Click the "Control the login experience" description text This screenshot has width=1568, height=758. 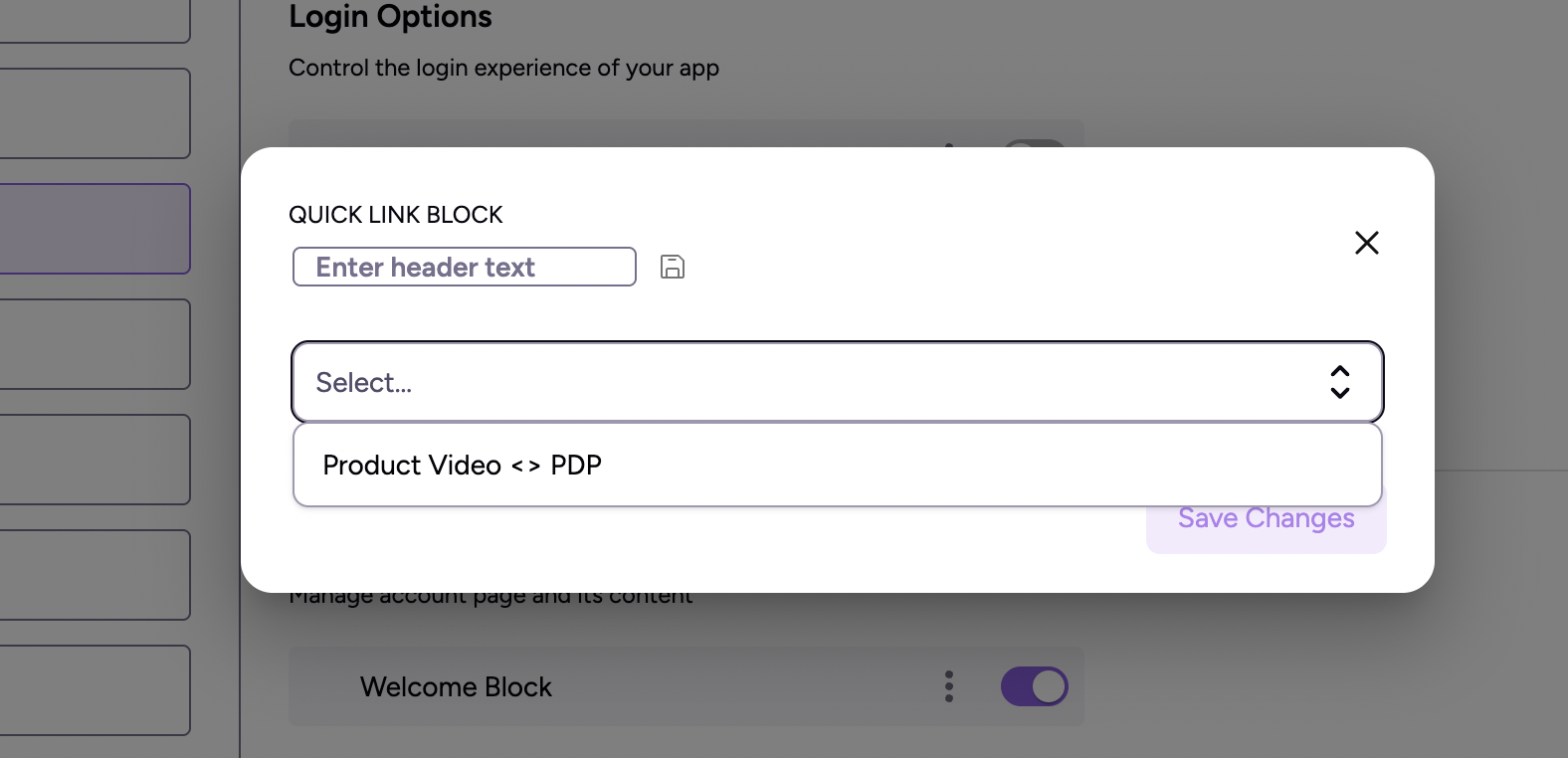[503, 68]
